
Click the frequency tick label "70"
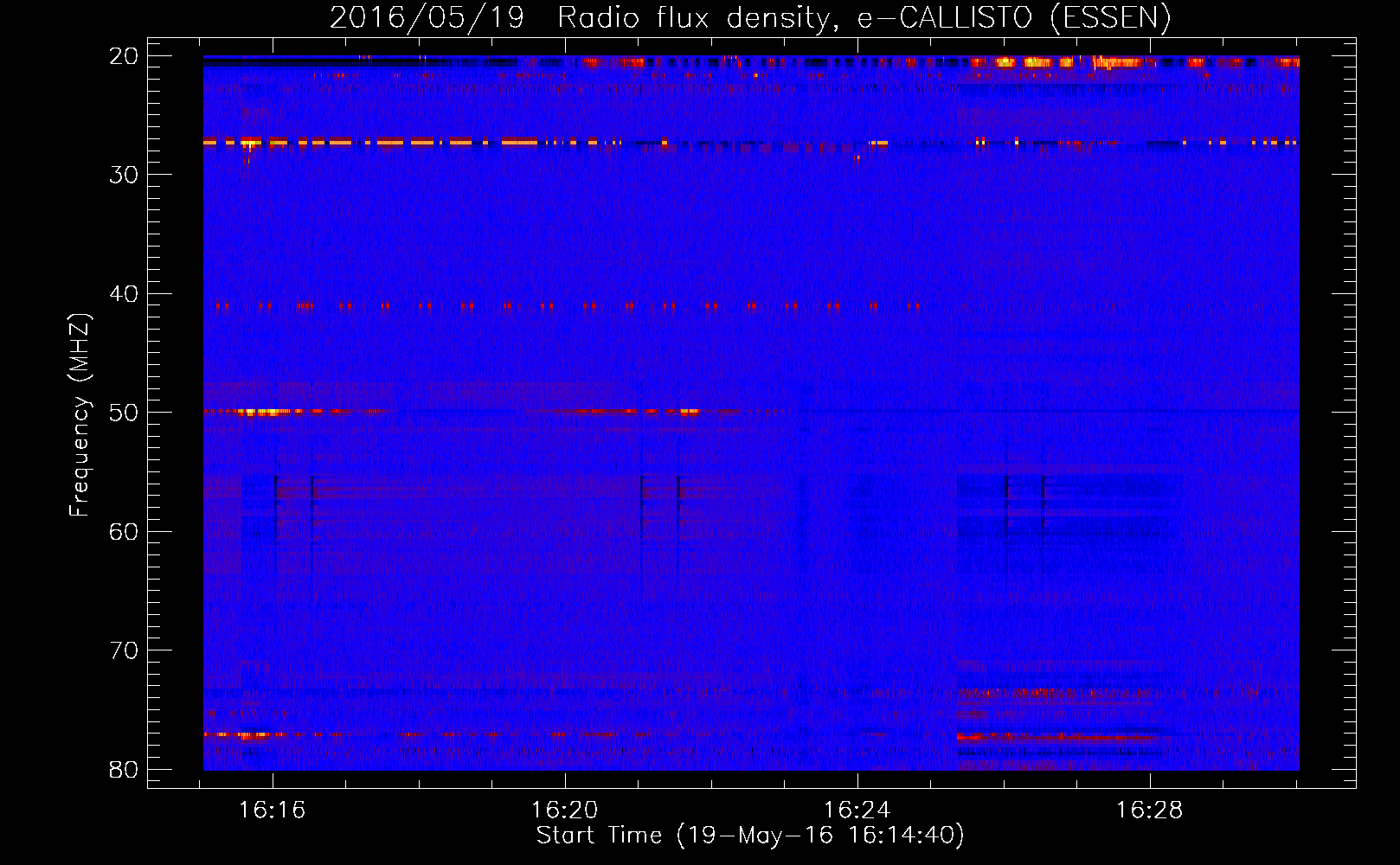click(x=125, y=650)
